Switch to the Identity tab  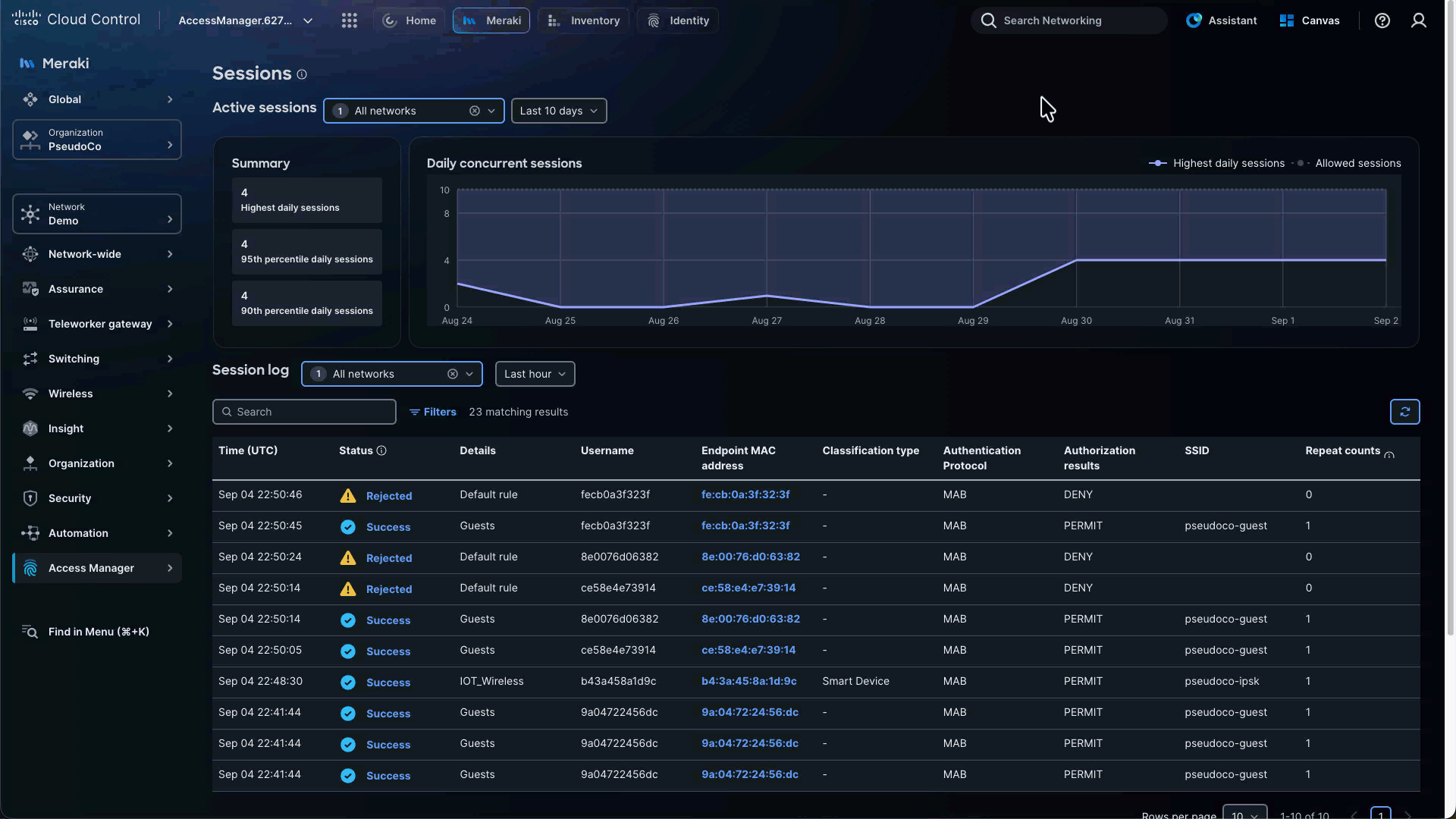click(679, 20)
